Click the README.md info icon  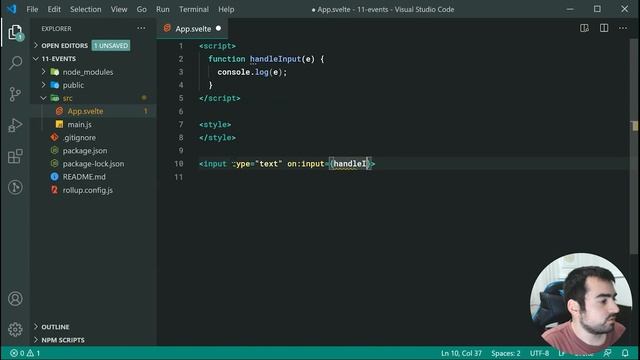pyautogui.click(x=54, y=176)
